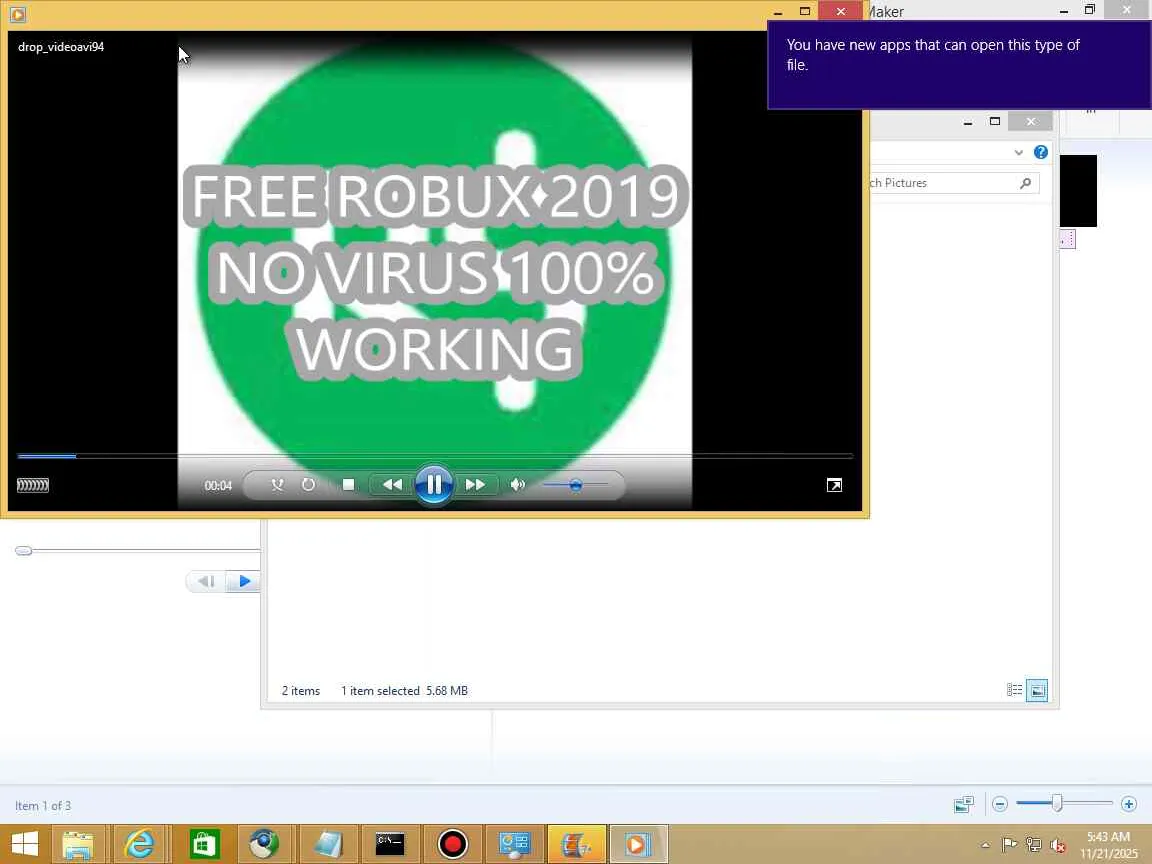The height and width of the screenshot is (864, 1152).
Task: Close the Windows Media Player window
Action: 840,11
